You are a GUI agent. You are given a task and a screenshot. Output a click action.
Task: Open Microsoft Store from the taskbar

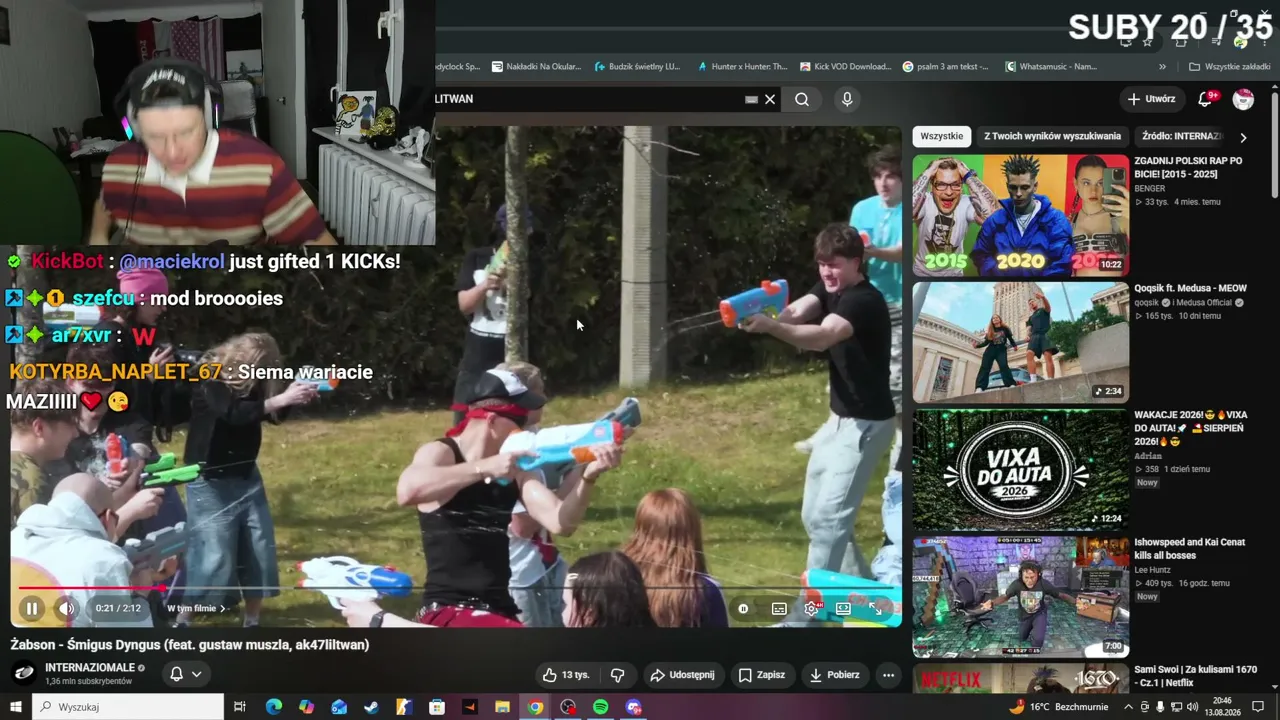click(437, 707)
